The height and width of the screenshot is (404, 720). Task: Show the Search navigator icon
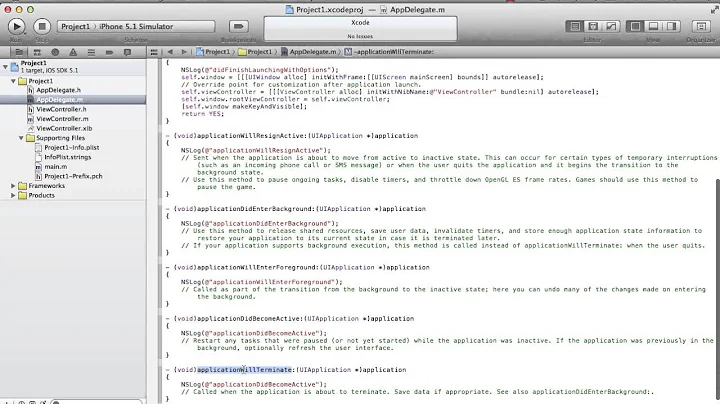click(55, 52)
